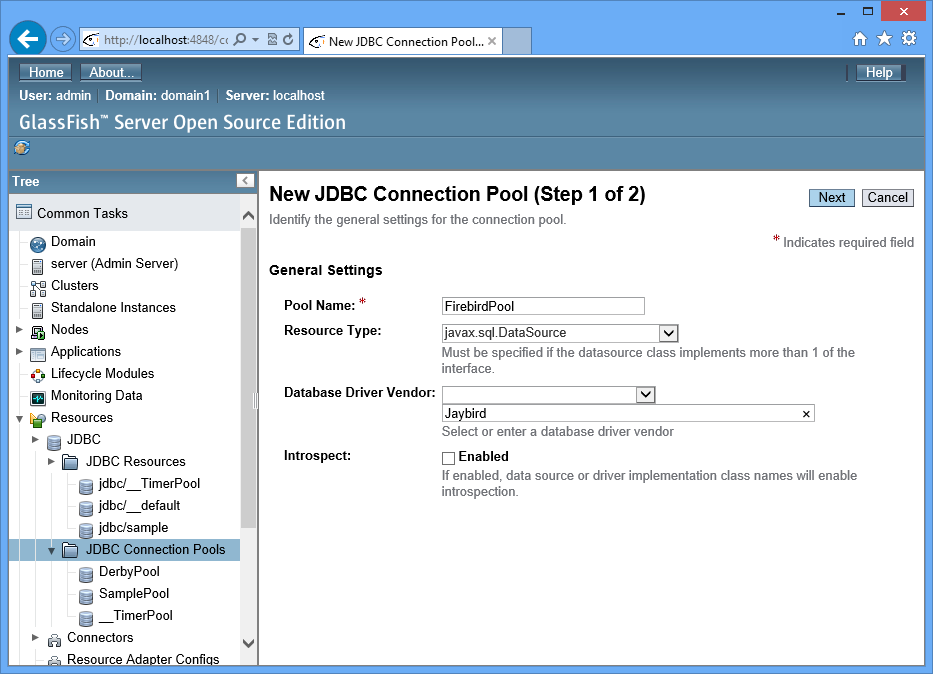The image size is (933, 674).
Task: Click the Home button in header
Action: tap(46, 72)
